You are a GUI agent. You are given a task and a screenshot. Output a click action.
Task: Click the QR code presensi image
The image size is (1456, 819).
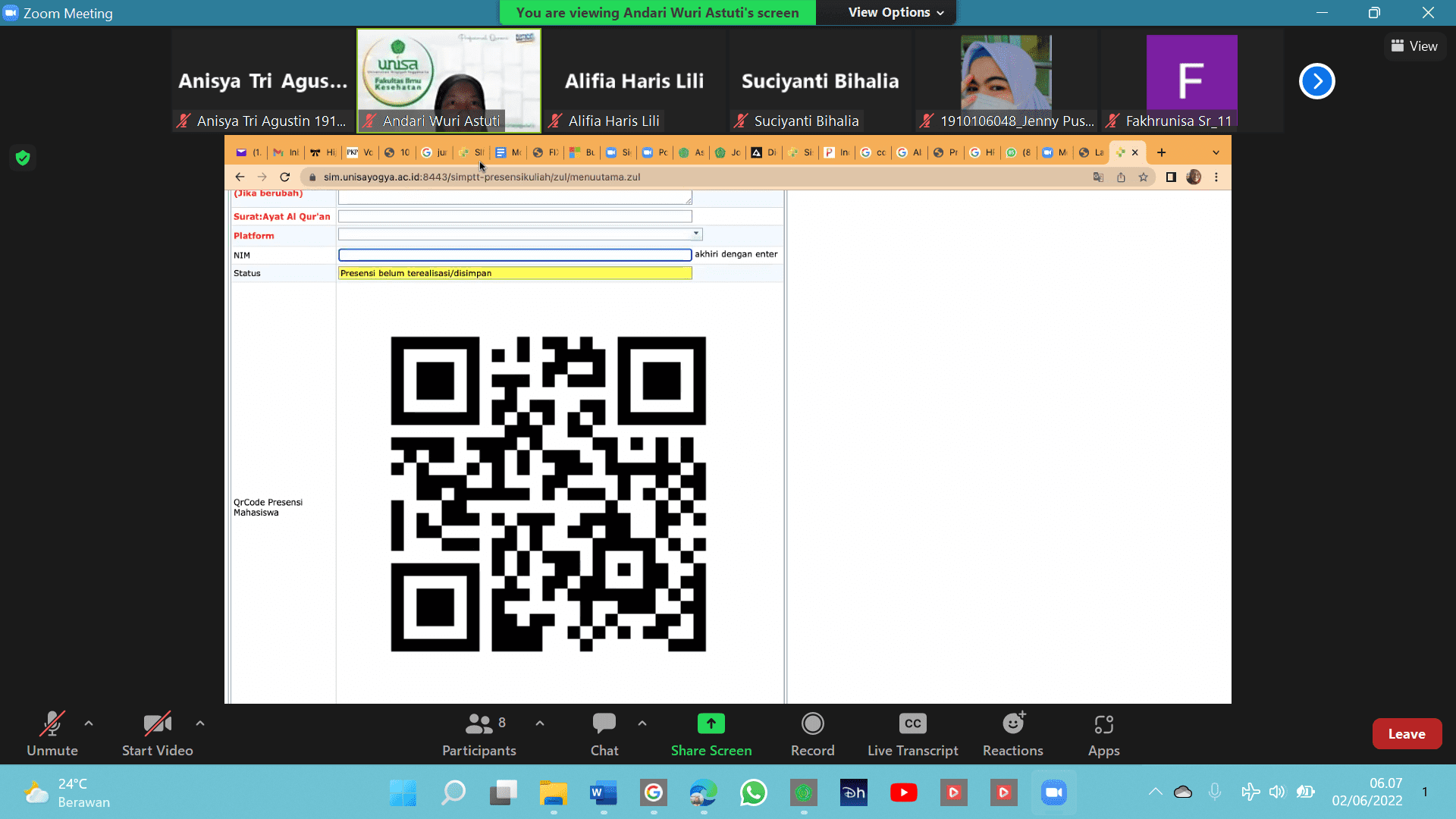(x=548, y=494)
